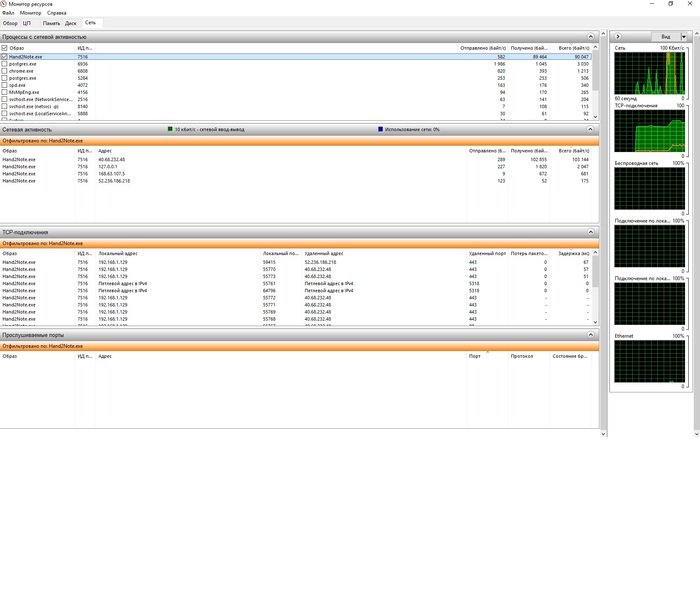
Task: Sort processes by Отправлено (байт/с) column
Action: coord(483,48)
